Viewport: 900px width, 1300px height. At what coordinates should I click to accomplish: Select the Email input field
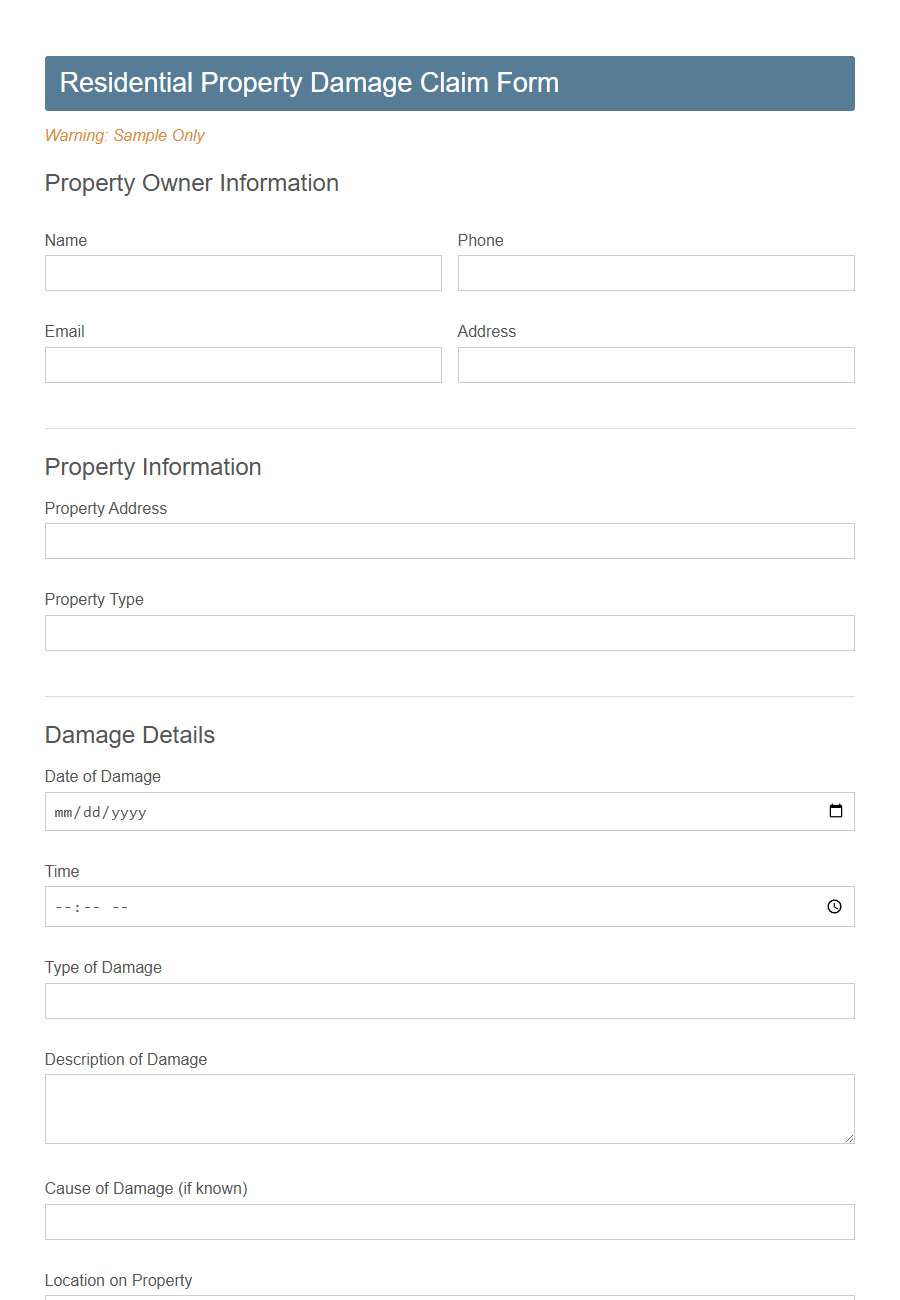242,364
